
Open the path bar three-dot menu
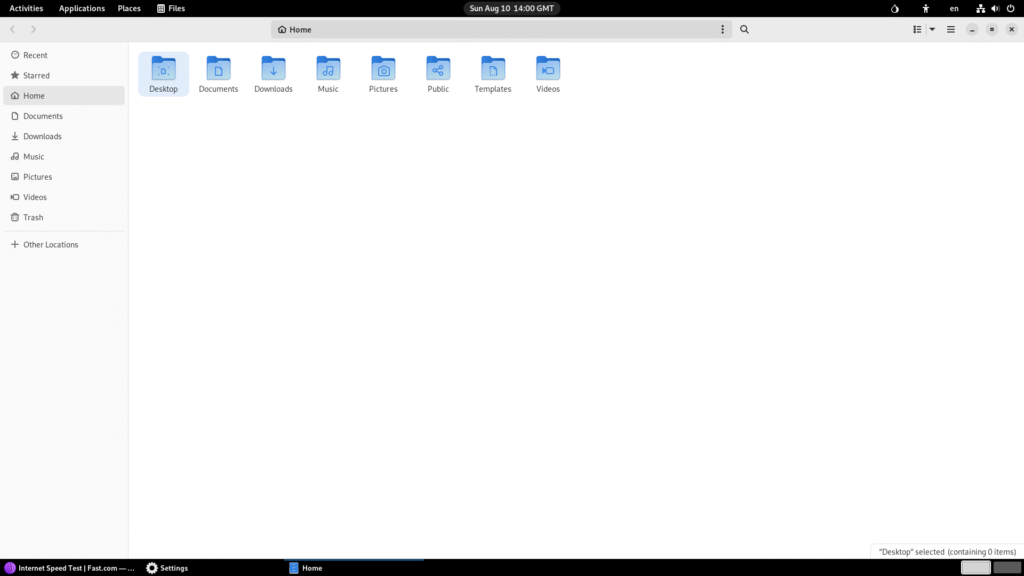pyautogui.click(x=723, y=30)
